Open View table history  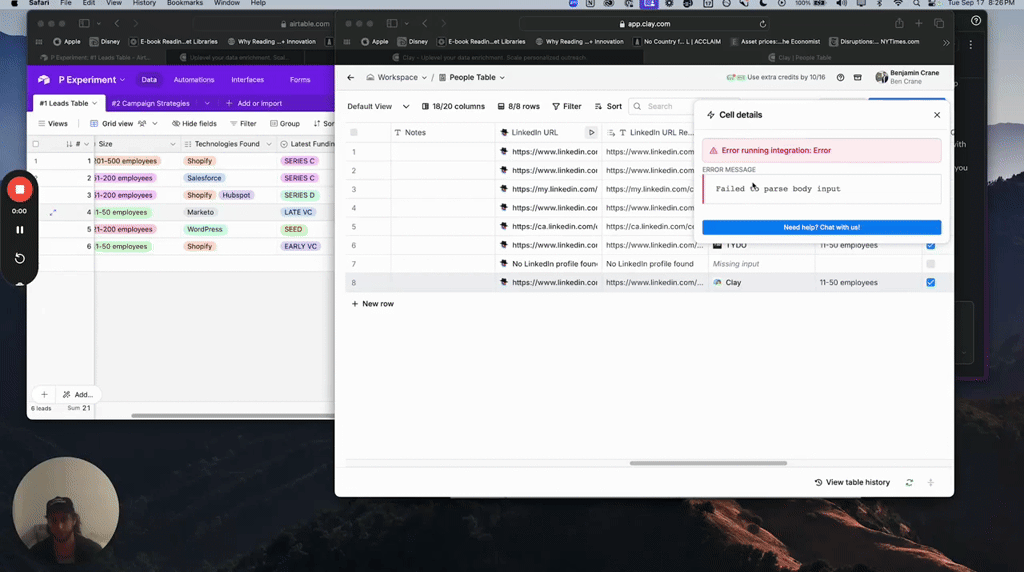[852, 482]
